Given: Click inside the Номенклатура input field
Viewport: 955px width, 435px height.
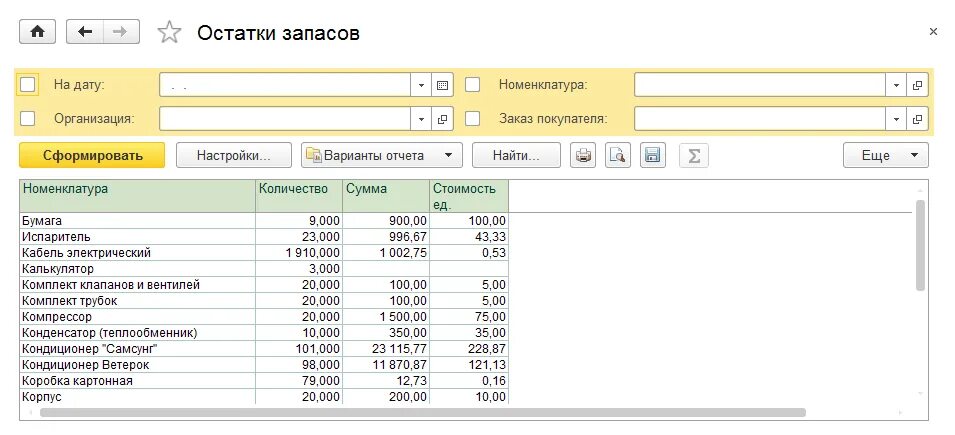Looking at the screenshot, I should tap(759, 85).
